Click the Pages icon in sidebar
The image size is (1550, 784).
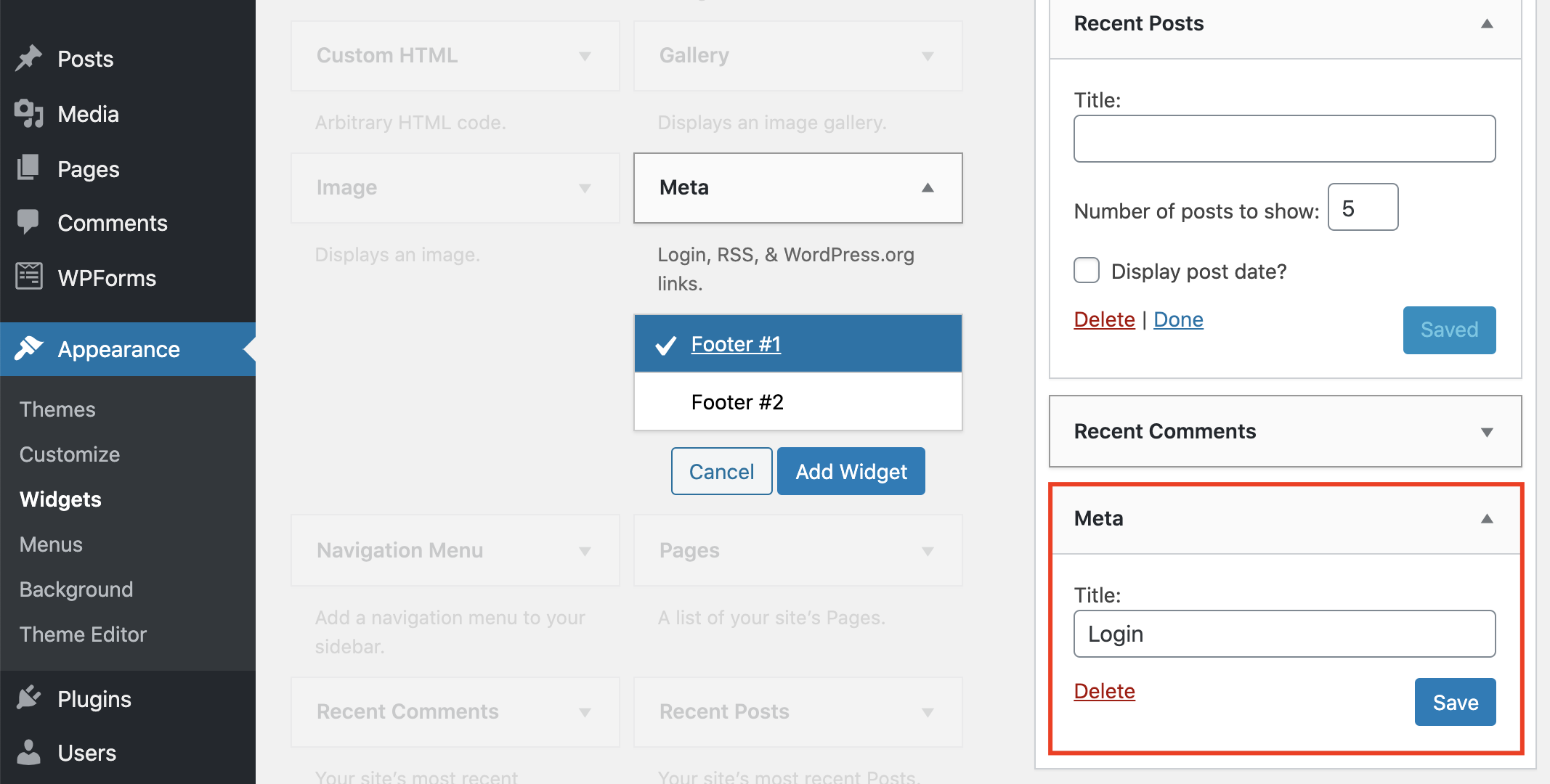point(28,168)
